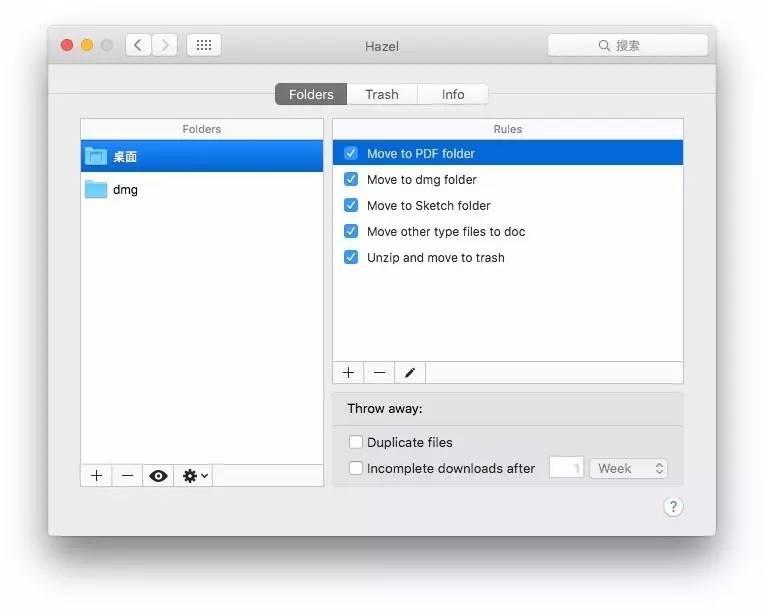Image resolution: width=764 pixels, height=610 pixels.
Task: Remove selected rule with minus button
Action: point(379,373)
